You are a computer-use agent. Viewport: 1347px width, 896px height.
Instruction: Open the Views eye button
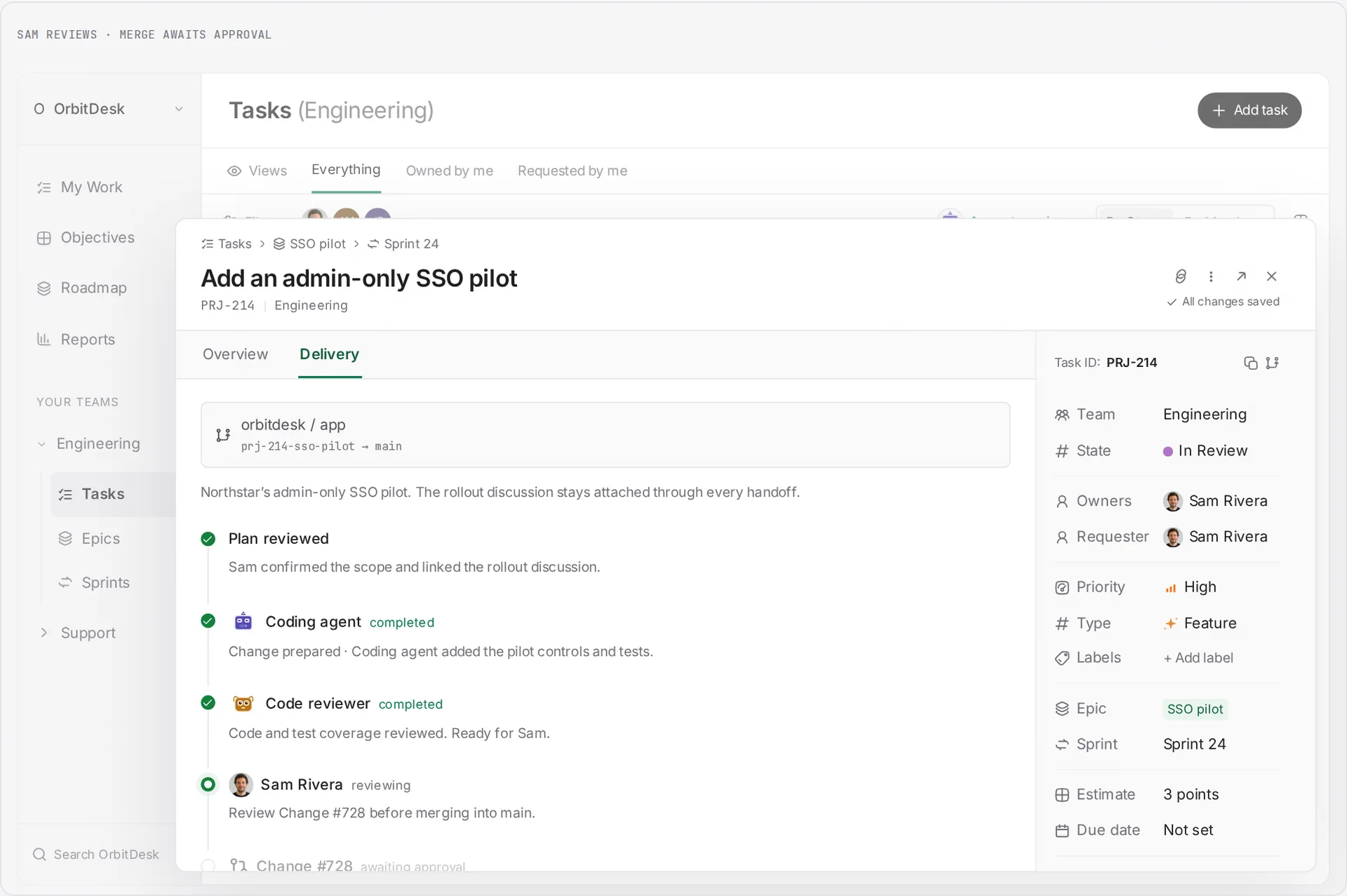[x=257, y=171]
